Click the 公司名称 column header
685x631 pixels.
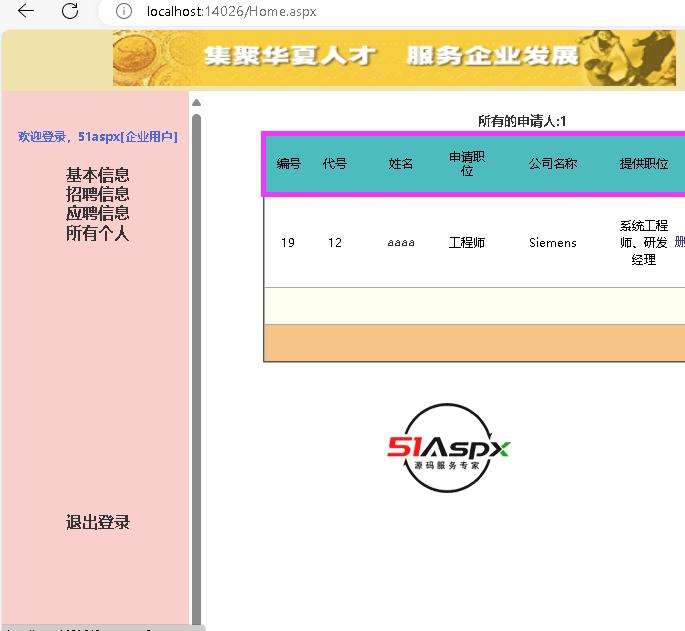point(553,164)
